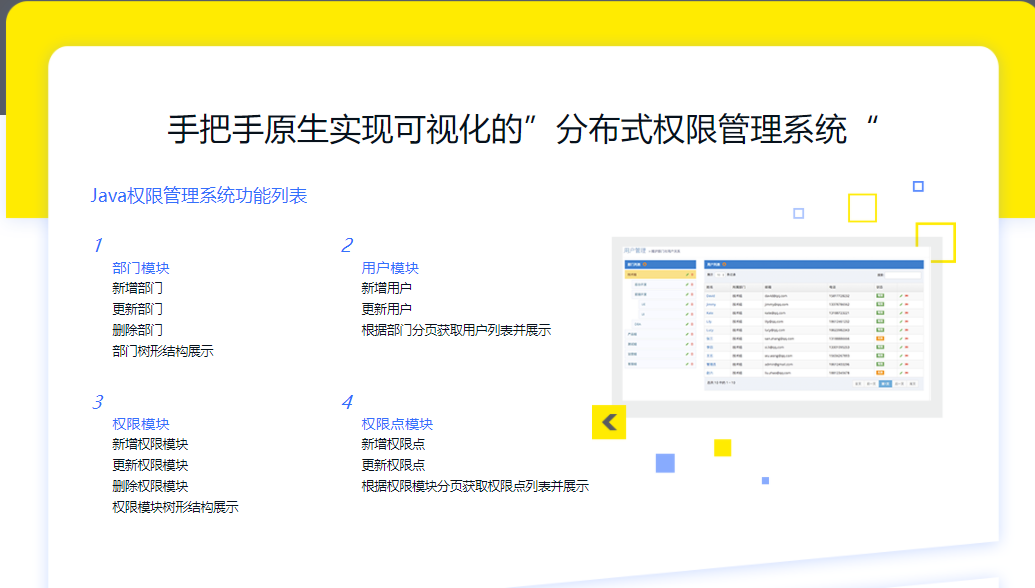Click the red delete icon on the highlighted department row
Screen dimensions: 1035x588
pos(692,274)
